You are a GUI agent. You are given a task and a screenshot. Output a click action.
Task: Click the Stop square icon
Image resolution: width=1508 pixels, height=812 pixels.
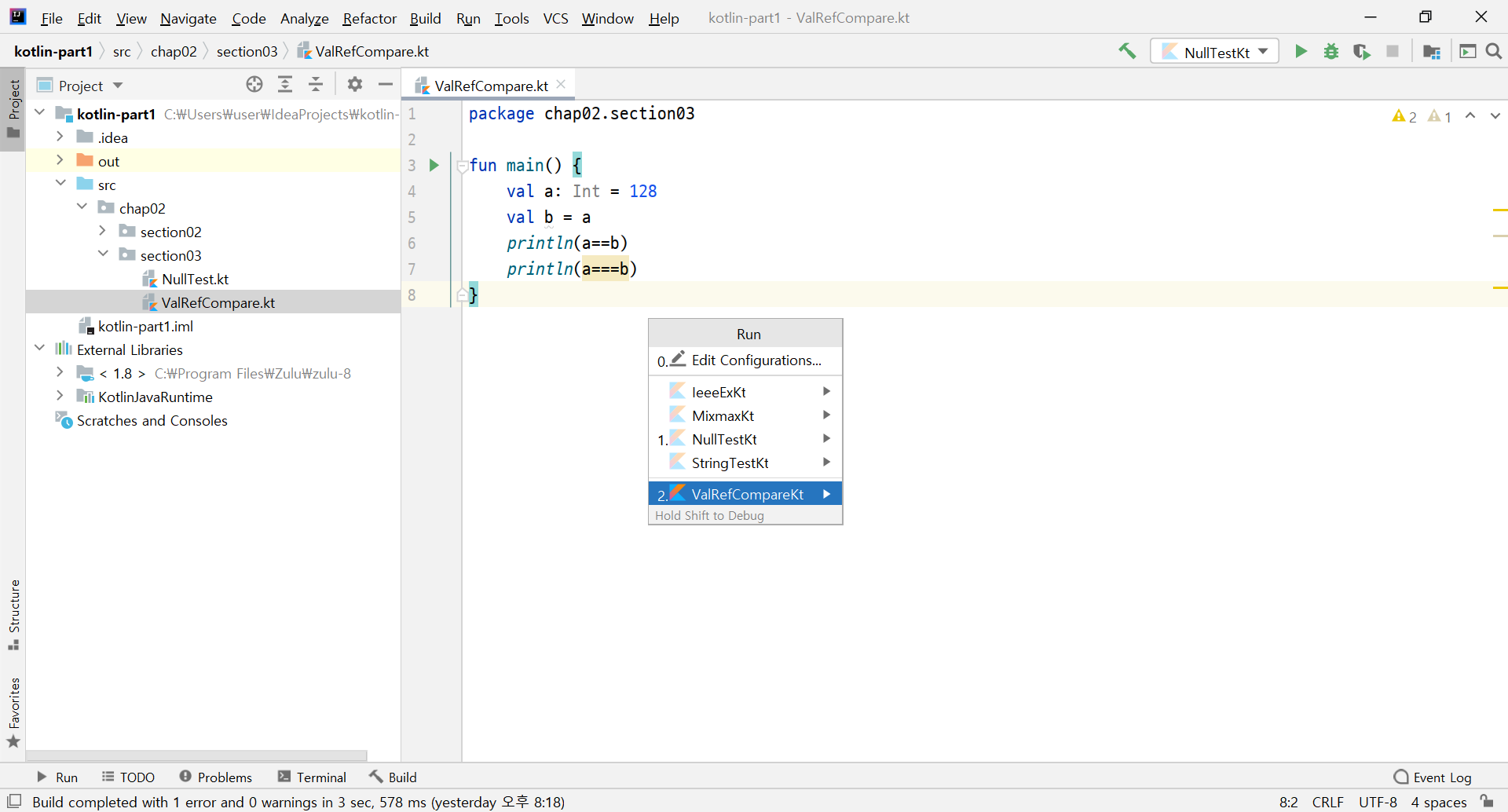point(1393,51)
